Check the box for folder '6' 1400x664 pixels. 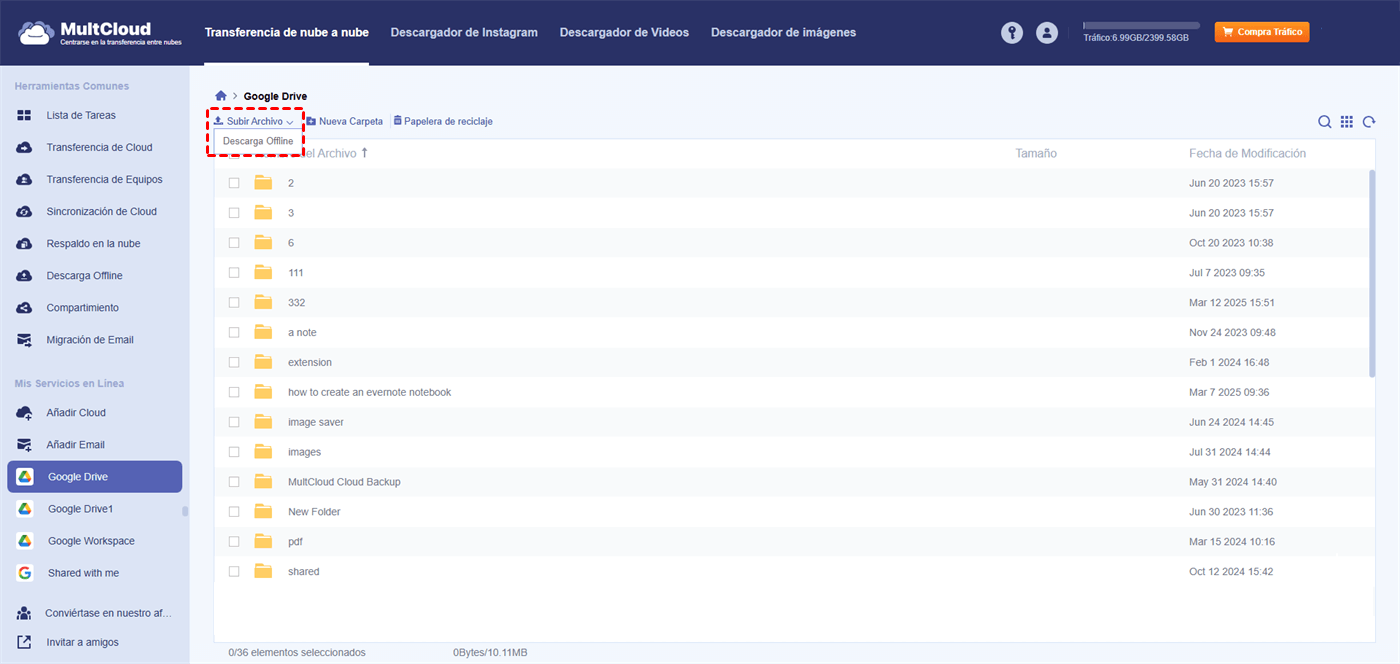coord(234,243)
